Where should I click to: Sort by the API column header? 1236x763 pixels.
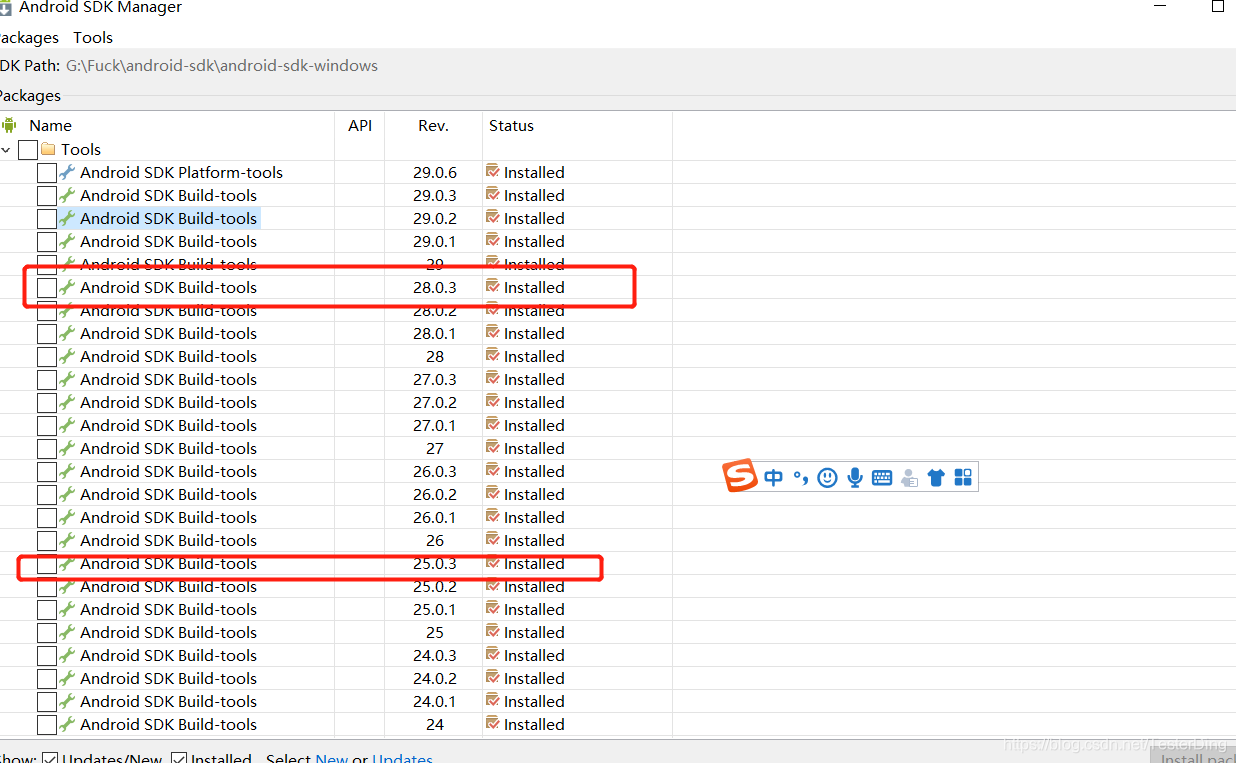pos(360,125)
